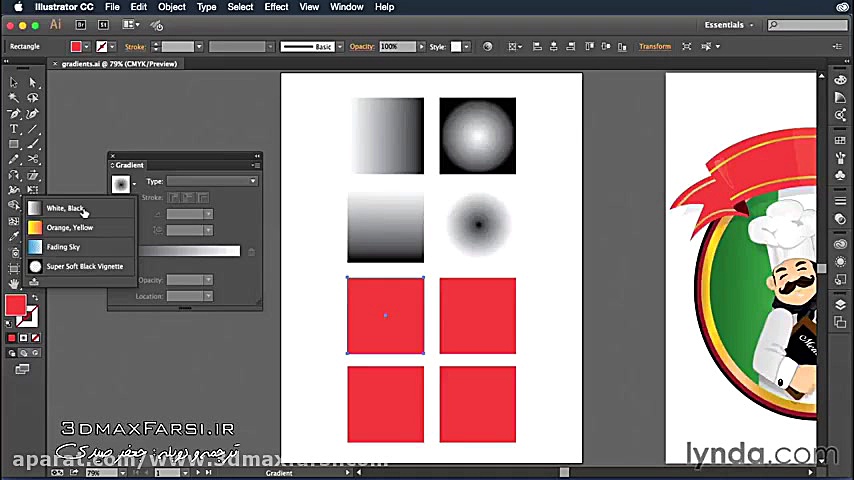
Task: Select the Artboard tool
Action: tap(14, 269)
